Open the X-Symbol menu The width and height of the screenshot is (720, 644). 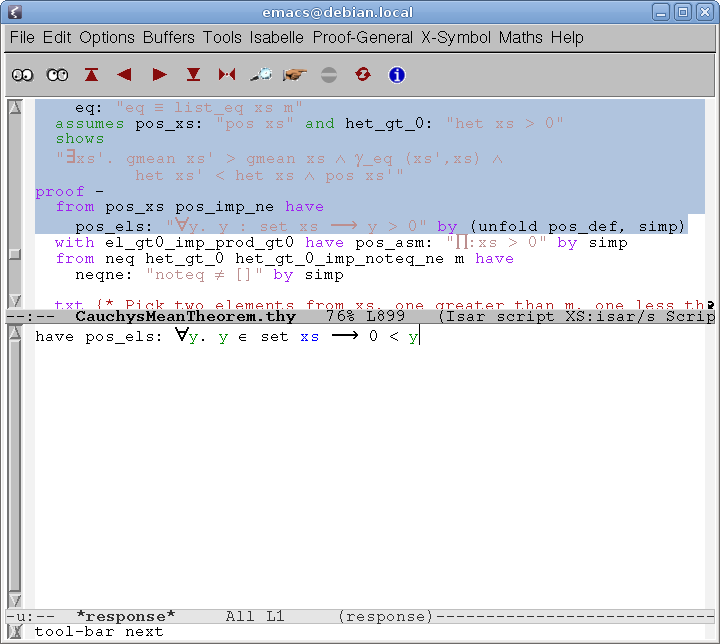(455, 37)
